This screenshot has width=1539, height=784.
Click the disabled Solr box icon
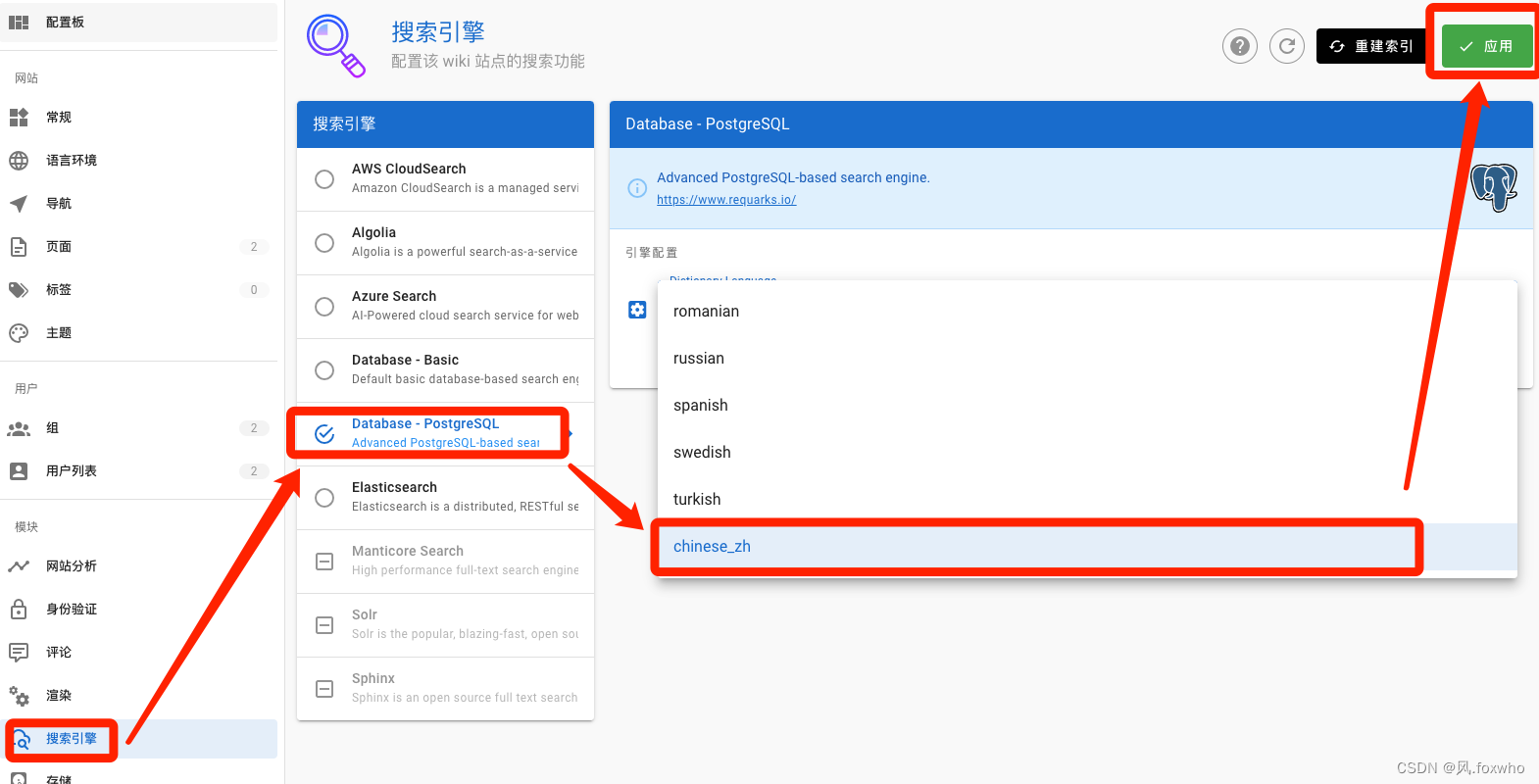tap(324, 625)
